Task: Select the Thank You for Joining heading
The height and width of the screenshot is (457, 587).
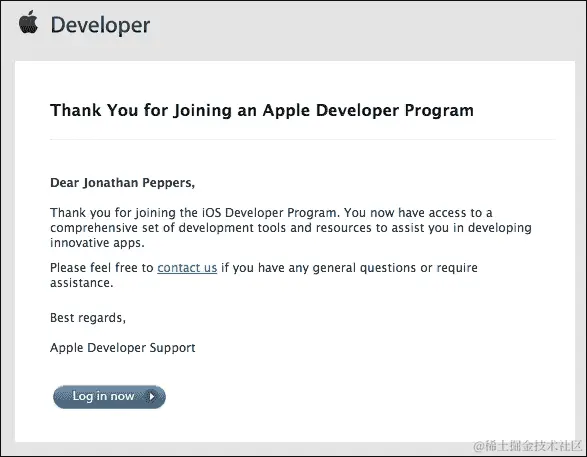Action: coord(262,110)
